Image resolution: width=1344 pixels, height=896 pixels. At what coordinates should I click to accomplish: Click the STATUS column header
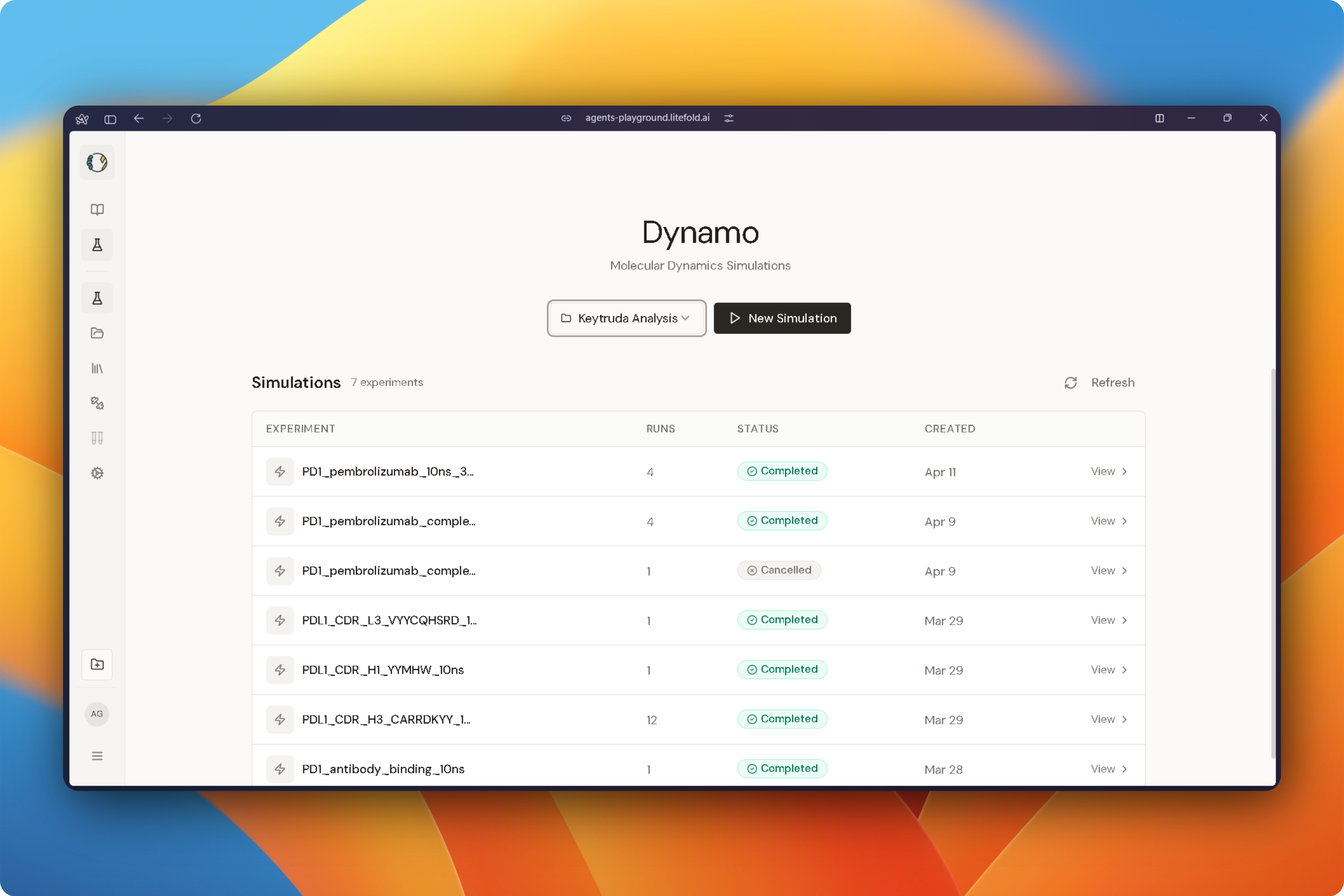[758, 428]
